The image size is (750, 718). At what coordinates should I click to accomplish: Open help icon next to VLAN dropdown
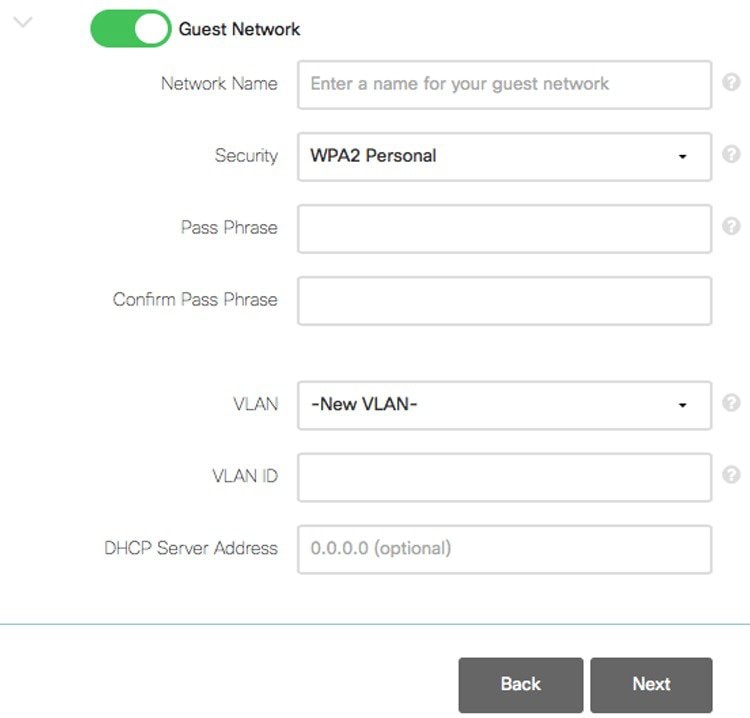point(731,404)
